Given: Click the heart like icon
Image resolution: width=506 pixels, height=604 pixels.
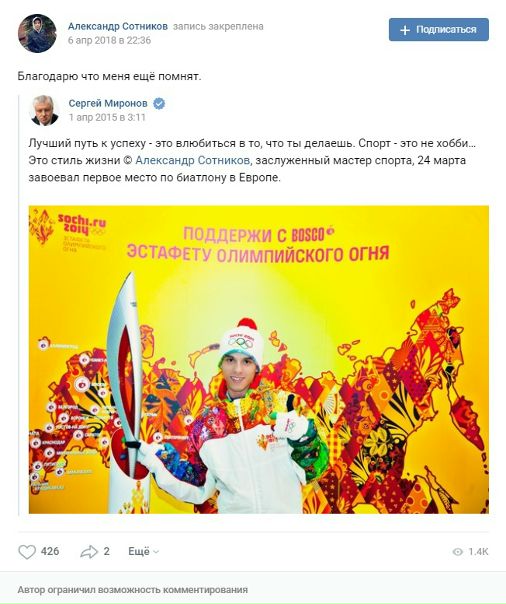Looking at the screenshot, I should coord(27,552).
